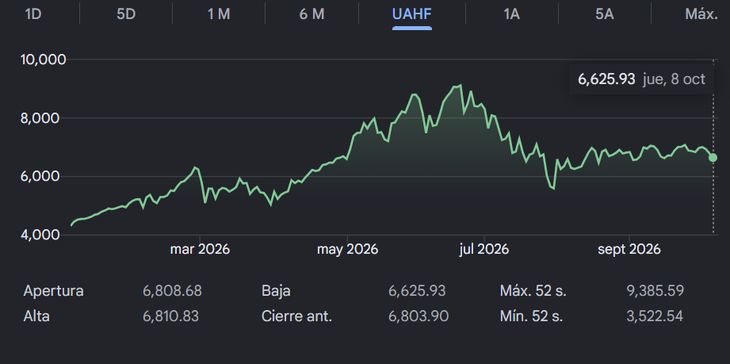Select the UAHF range tab
Image resolution: width=730 pixels, height=364 pixels.
tap(412, 14)
